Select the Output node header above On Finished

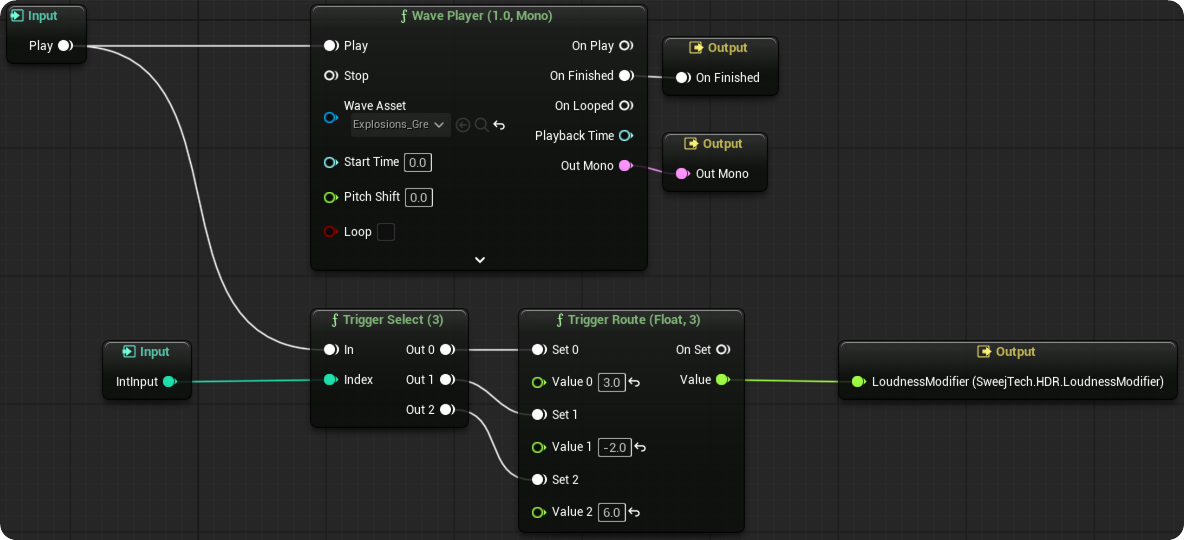[x=718, y=48]
